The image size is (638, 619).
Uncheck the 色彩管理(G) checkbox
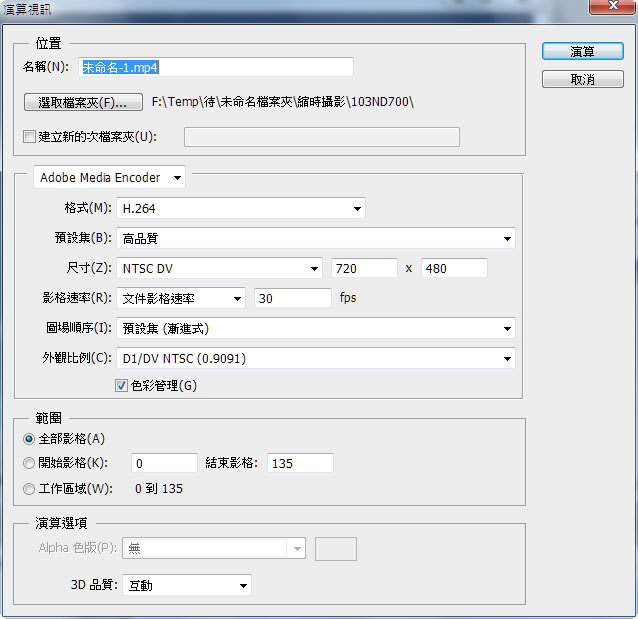[121, 385]
